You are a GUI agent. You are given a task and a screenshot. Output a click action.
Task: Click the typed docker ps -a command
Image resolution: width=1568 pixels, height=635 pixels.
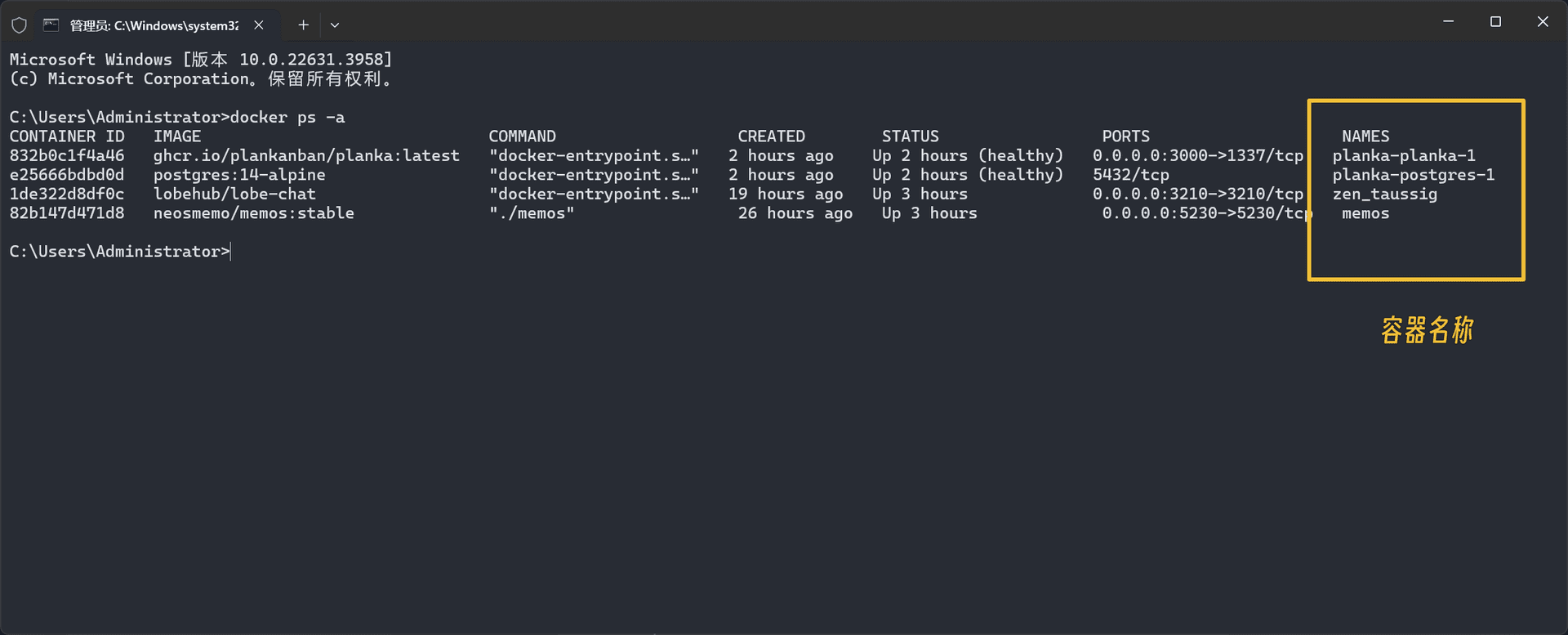coord(287,118)
